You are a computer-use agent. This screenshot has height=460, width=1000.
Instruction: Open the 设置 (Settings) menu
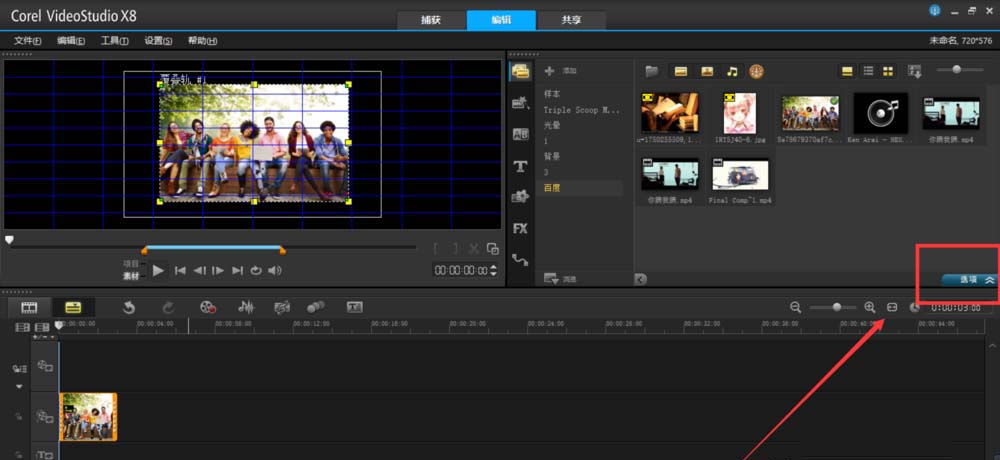coord(158,41)
